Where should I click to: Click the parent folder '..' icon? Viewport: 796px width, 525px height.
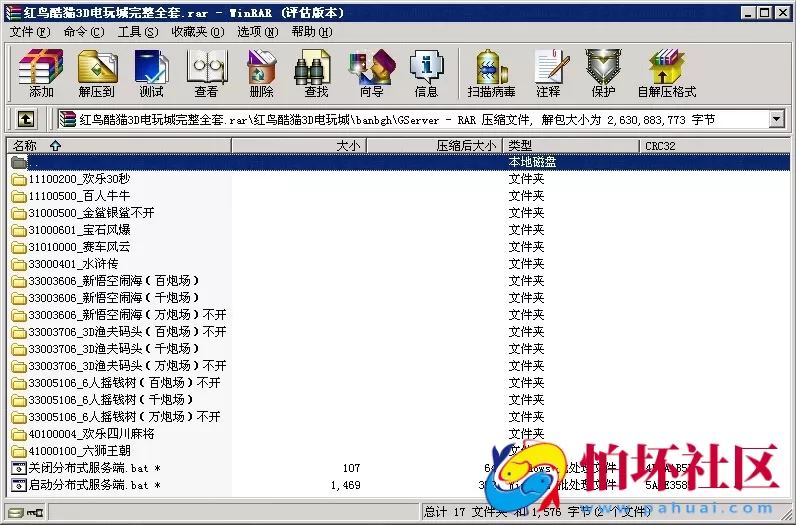click(x=19, y=162)
